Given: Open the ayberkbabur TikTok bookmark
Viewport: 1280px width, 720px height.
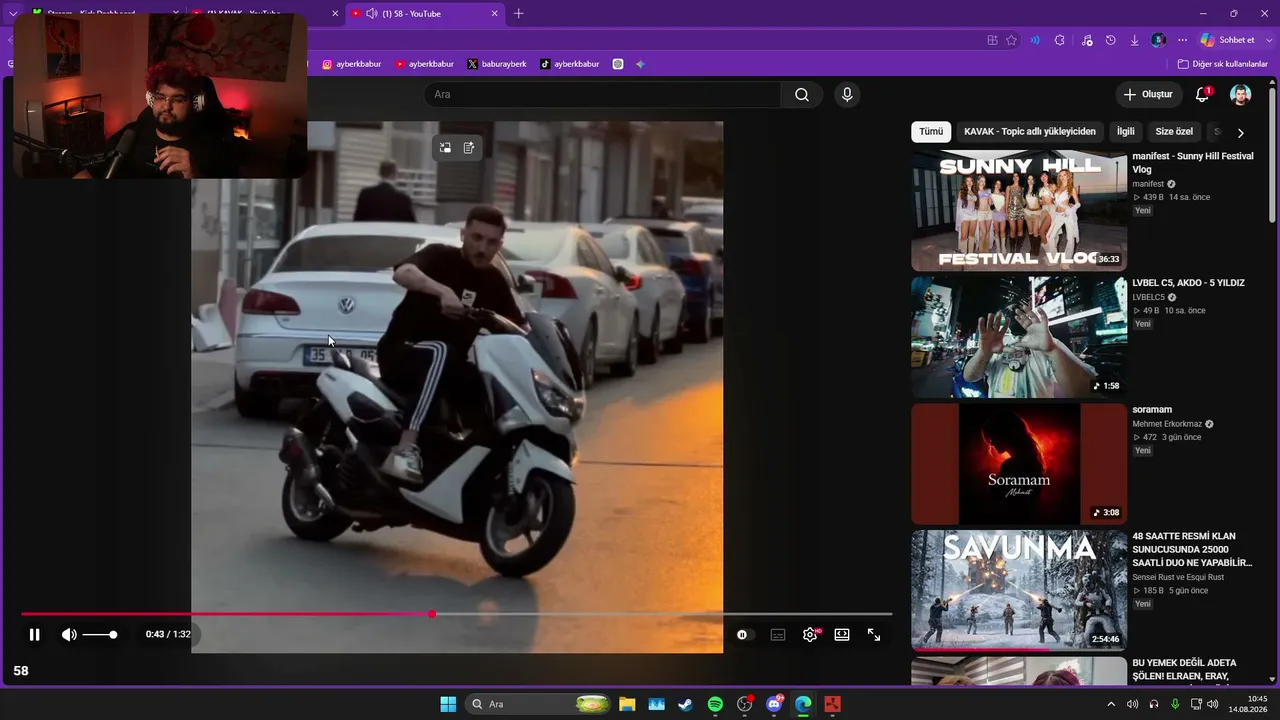Looking at the screenshot, I should (570, 64).
